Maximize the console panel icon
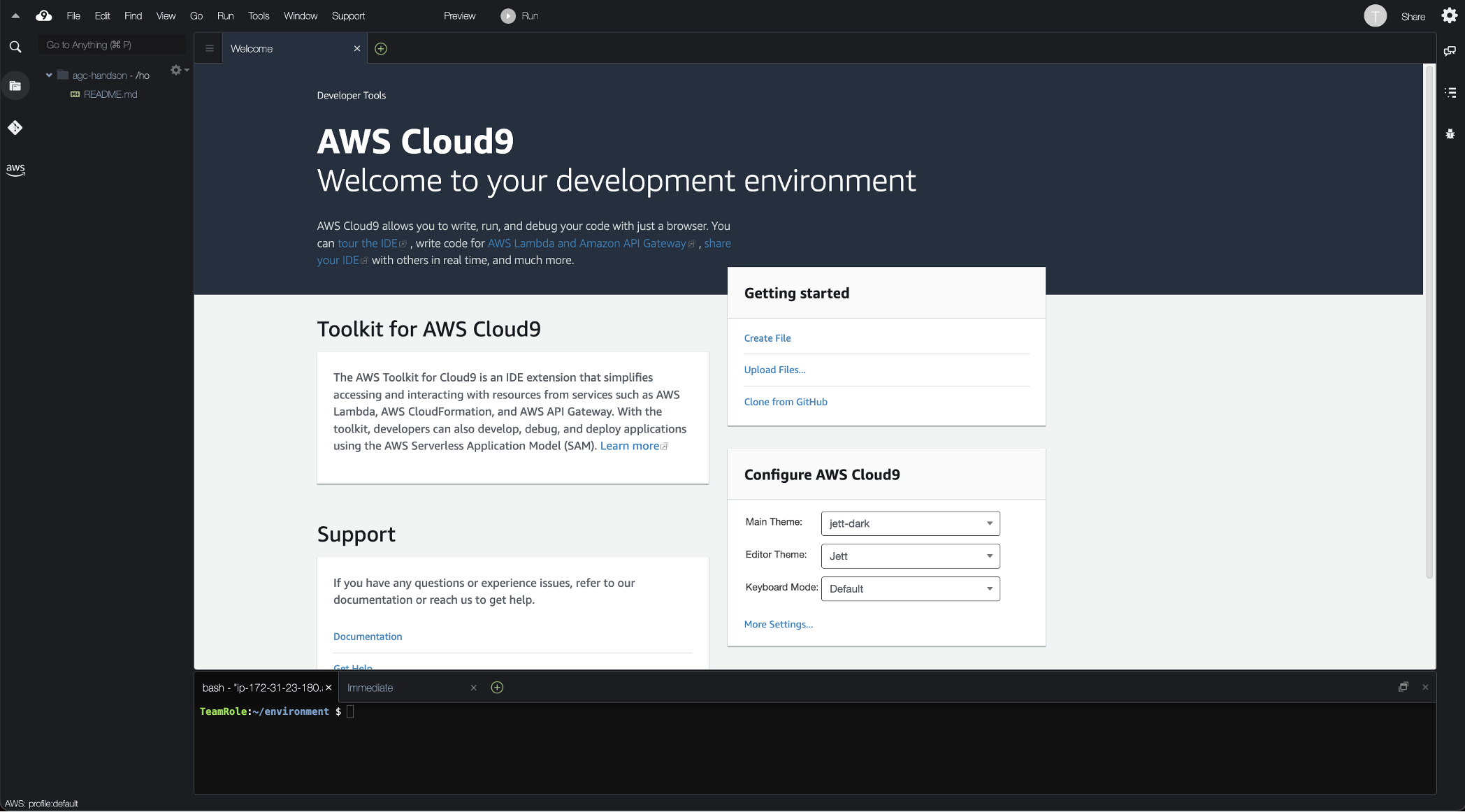1465x812 pixels. pyautogui.click(x=1403, y=687)
